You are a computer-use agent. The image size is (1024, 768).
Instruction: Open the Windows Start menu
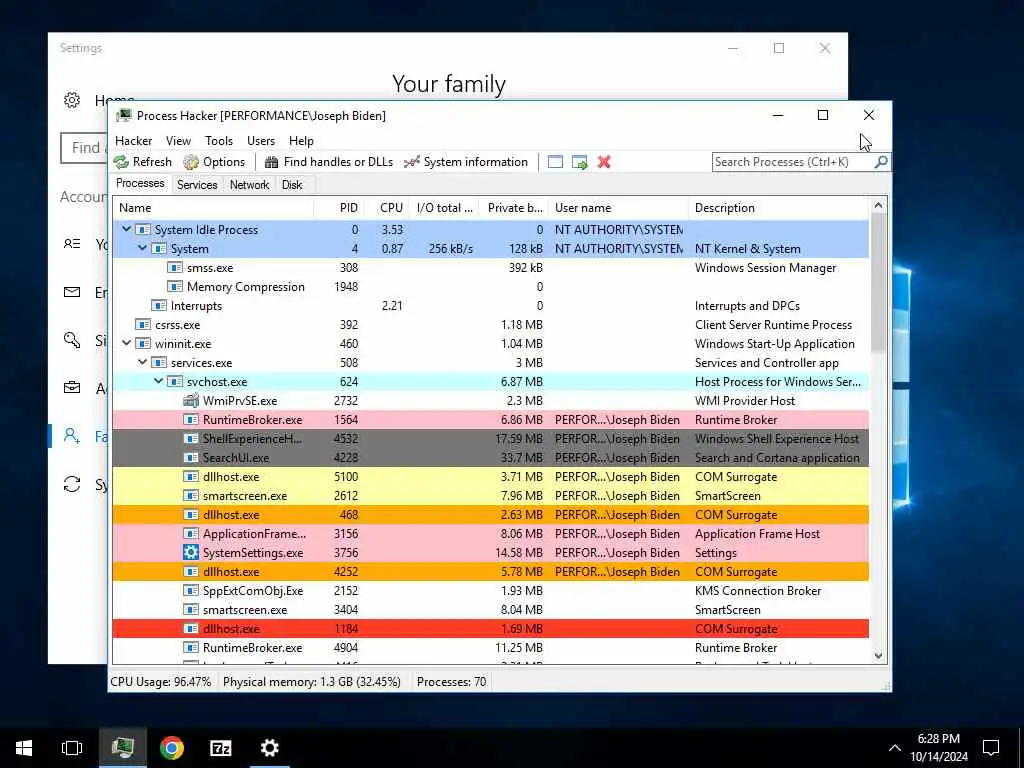tap(24, 748)
